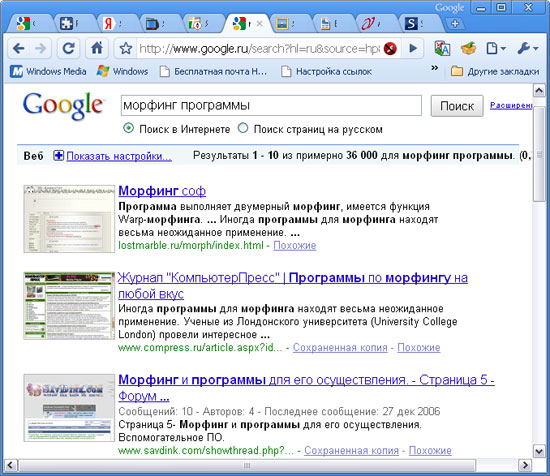550x476 pixels.
Task: Maximize the browser window
Action: 502,8
